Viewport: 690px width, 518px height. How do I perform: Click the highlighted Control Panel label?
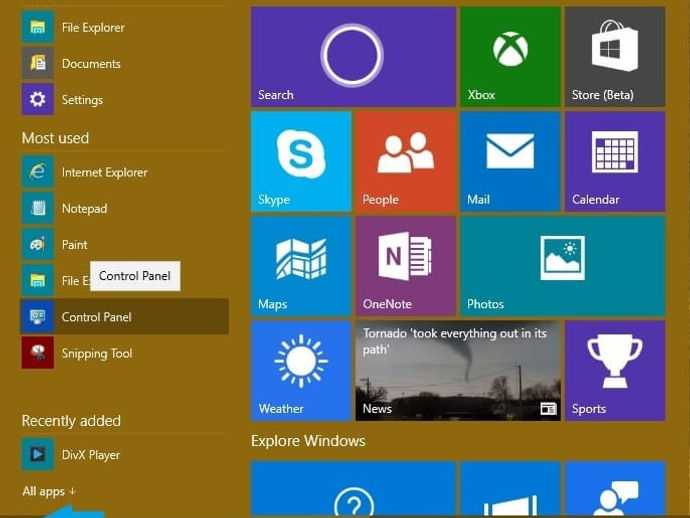(x=96, y=317)
